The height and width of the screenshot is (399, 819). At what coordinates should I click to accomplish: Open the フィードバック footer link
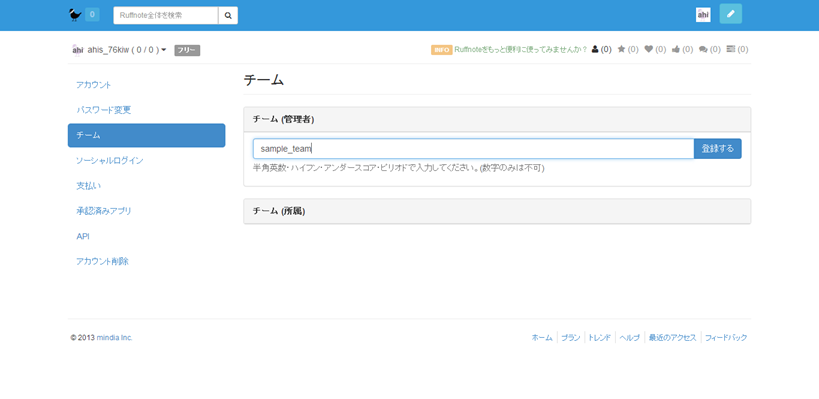pos(726,337)
